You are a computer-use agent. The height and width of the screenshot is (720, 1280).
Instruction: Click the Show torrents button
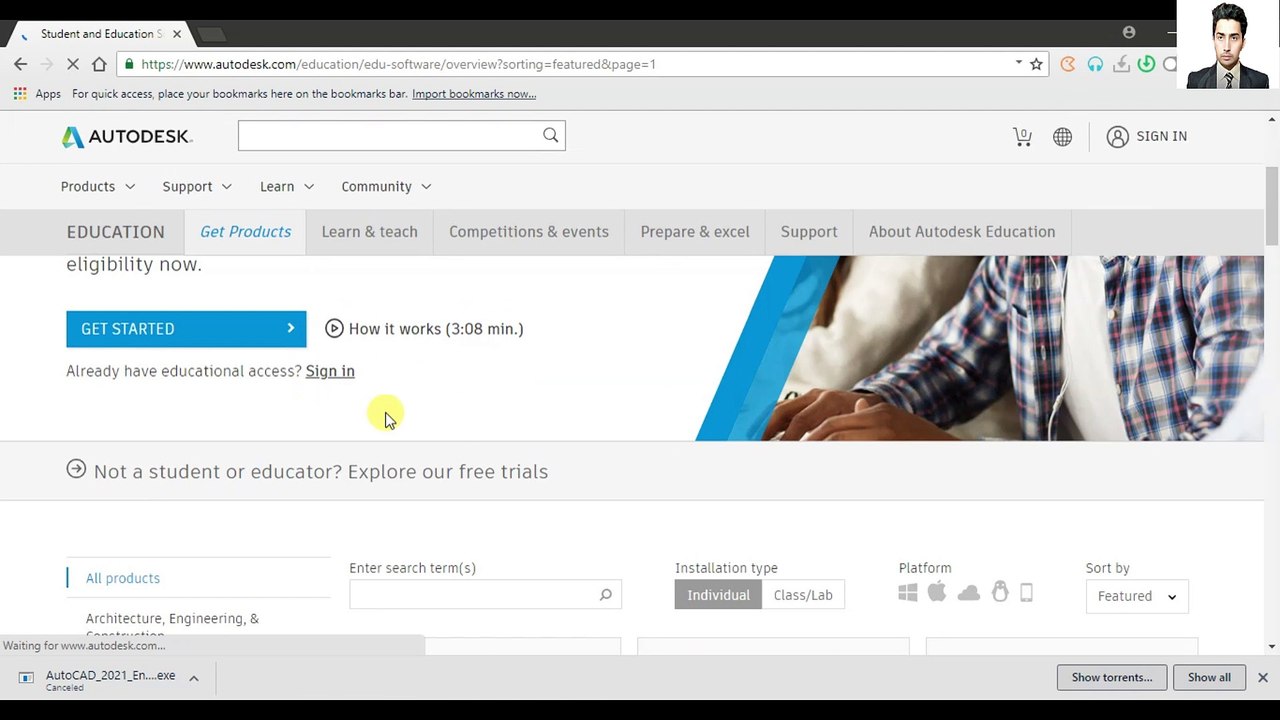[1112, 677]
